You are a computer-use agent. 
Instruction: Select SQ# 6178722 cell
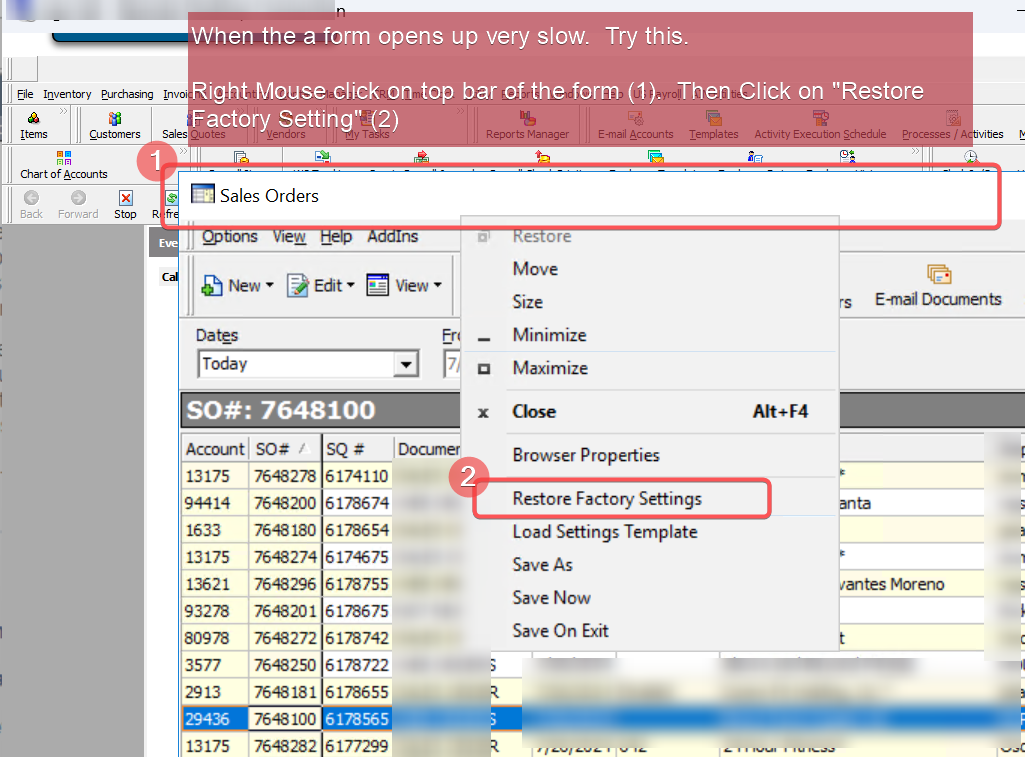[358, 665]
